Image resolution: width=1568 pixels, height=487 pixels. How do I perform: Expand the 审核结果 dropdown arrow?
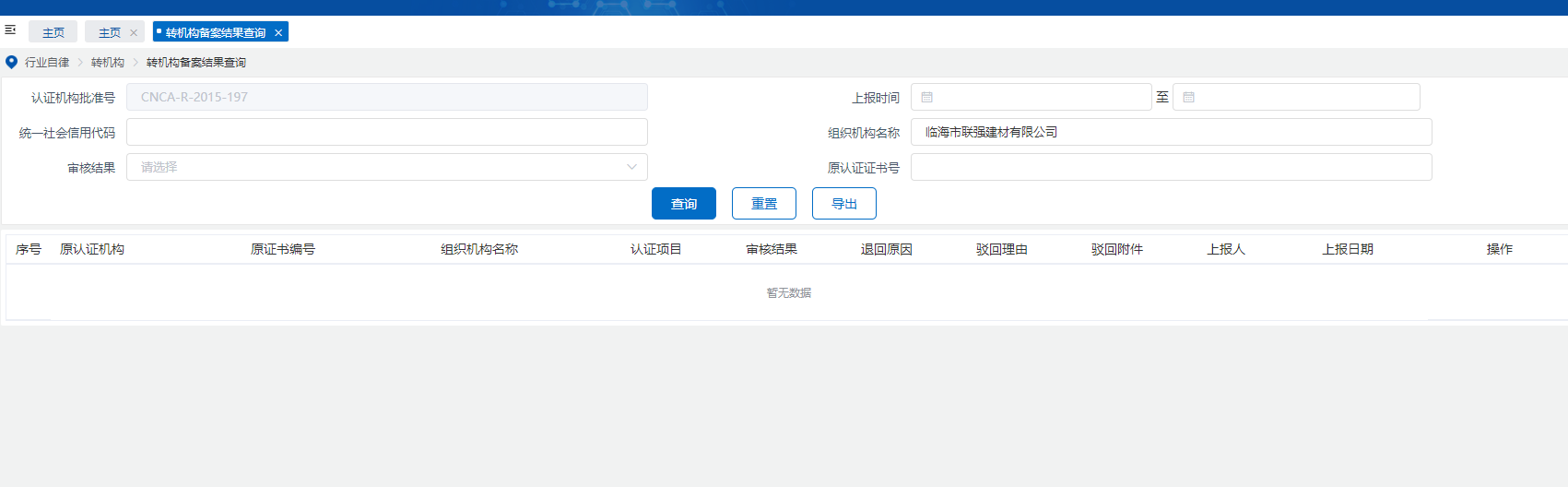coord(631,167)
